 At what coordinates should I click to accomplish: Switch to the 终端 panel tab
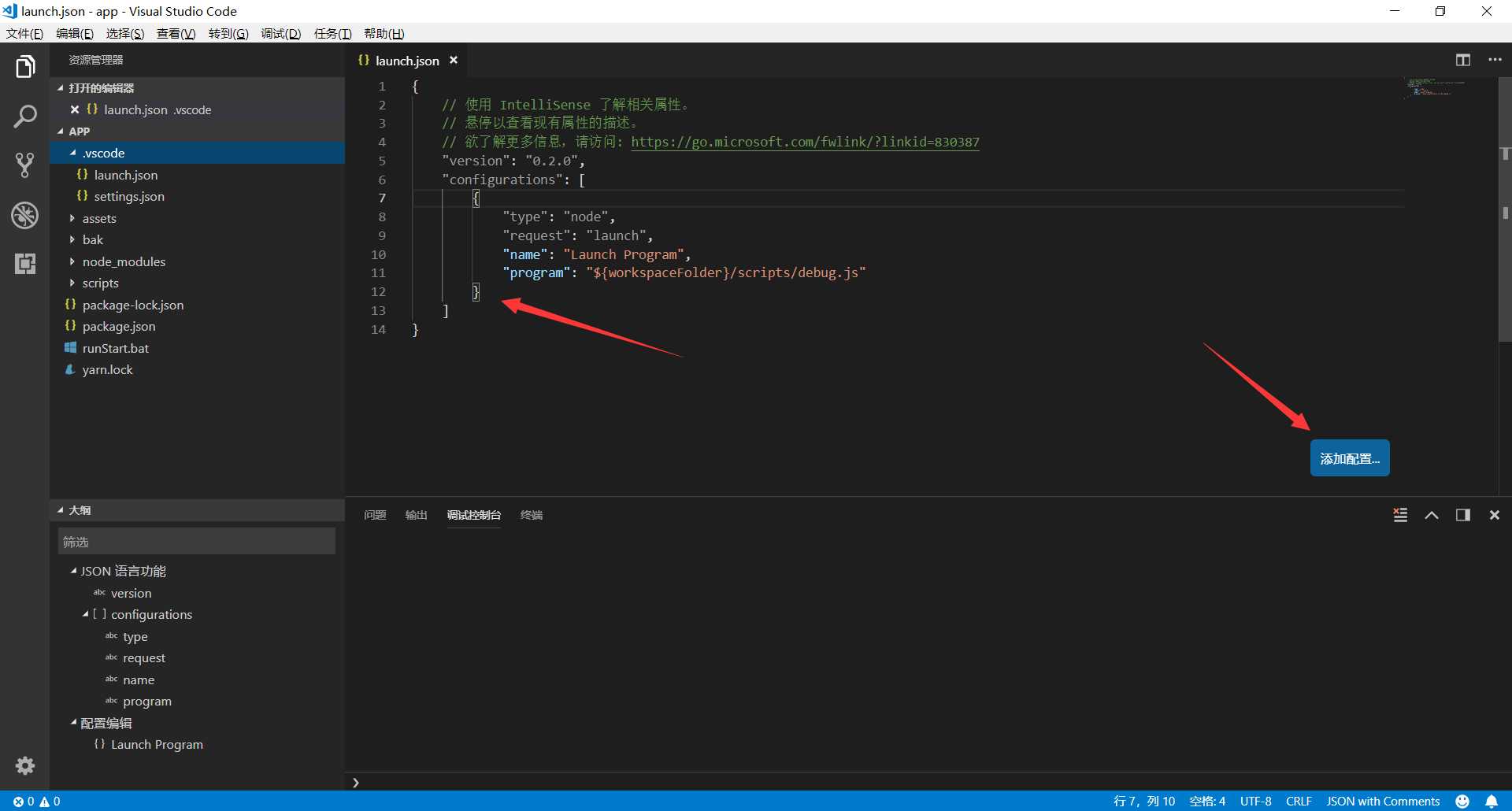[532, 515]
